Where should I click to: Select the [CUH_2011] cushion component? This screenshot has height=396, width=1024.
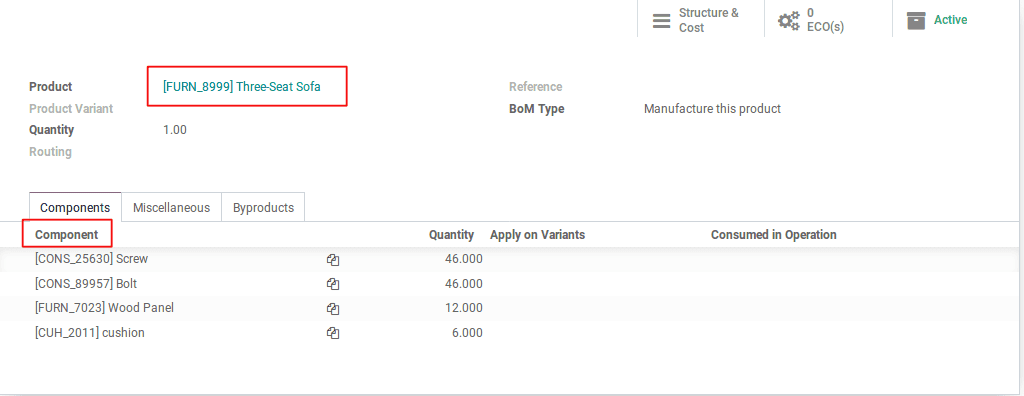coord(89,333)
